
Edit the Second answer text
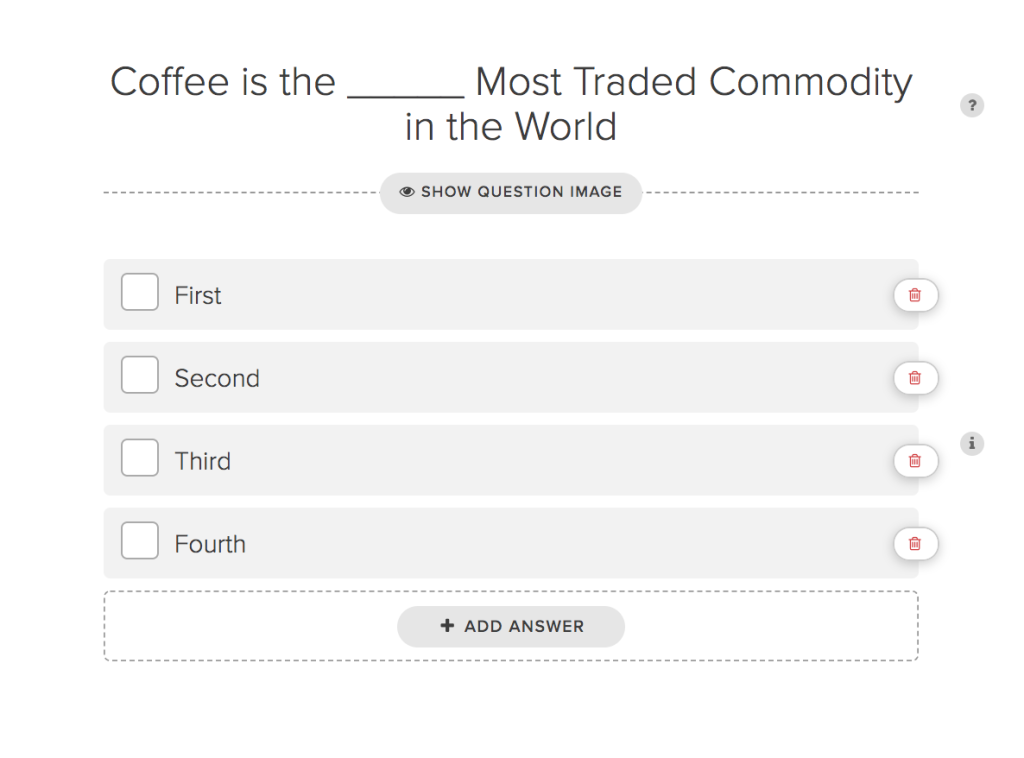(x=217, y=379)
